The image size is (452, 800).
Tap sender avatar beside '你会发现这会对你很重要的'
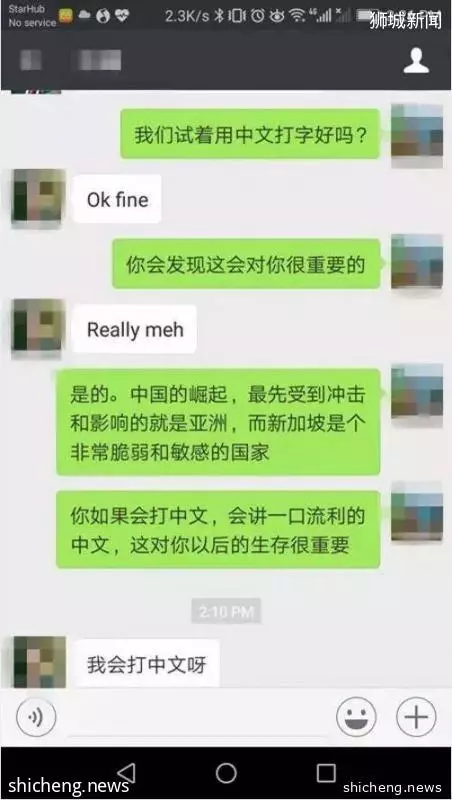[417, 263]
